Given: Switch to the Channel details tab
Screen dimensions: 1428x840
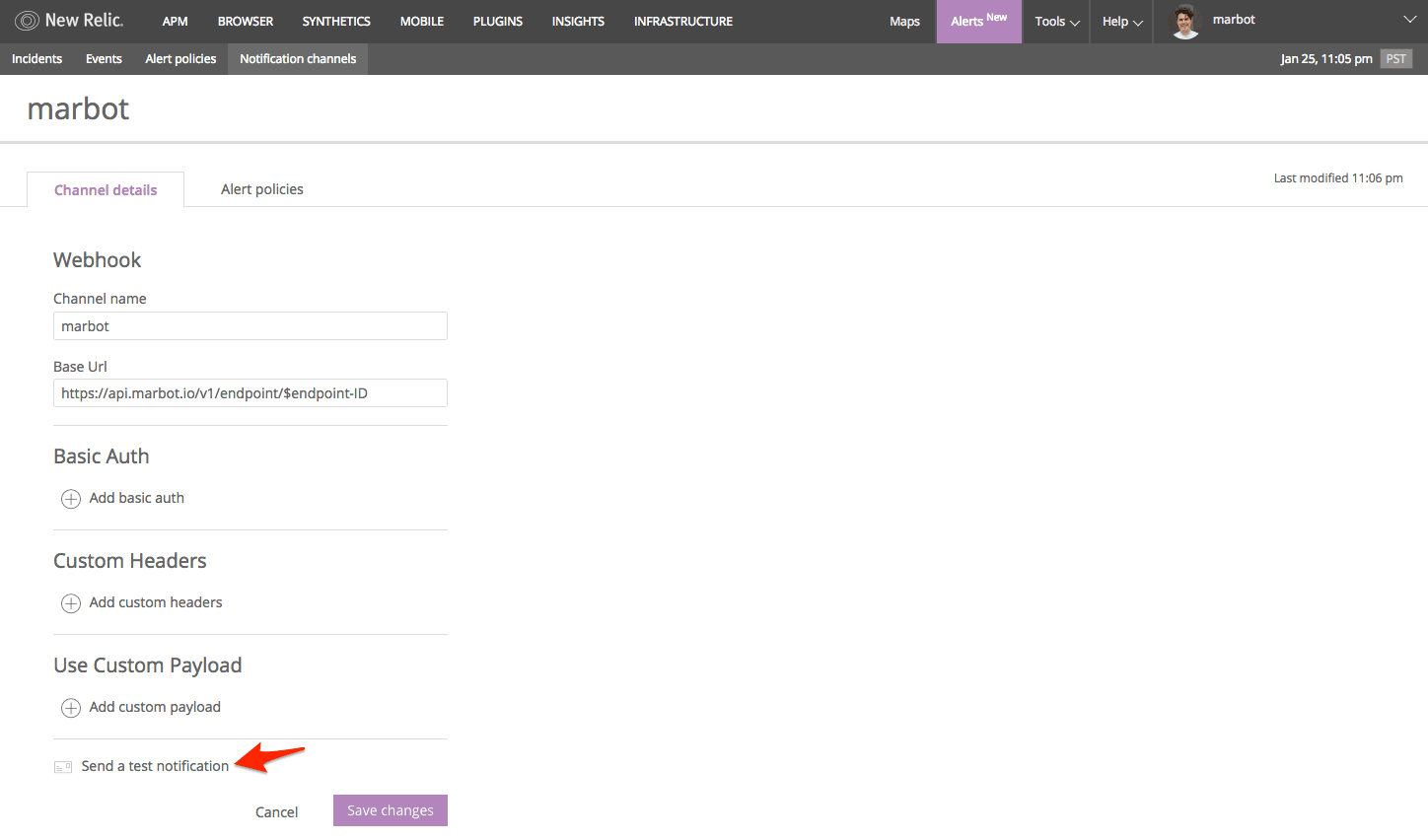Looking at the screenshot, I should [x=106, y=189].
